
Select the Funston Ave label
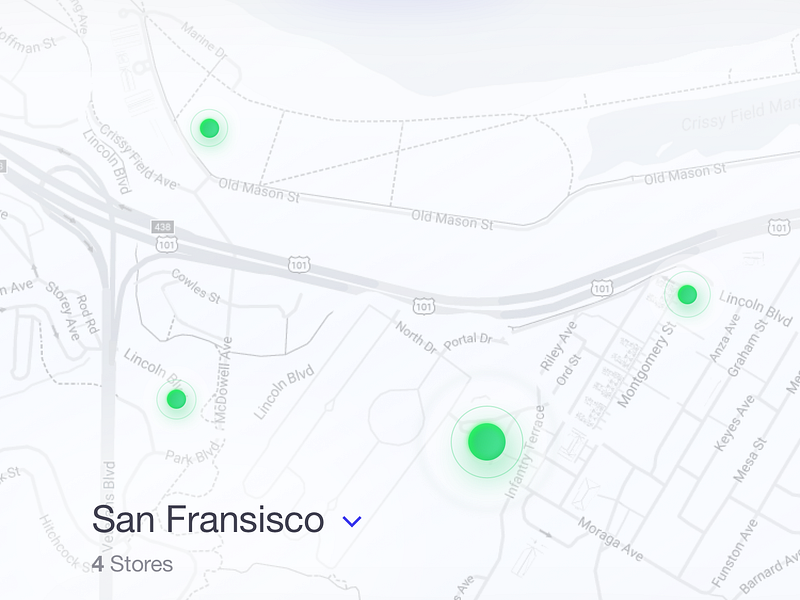[730, 563]
